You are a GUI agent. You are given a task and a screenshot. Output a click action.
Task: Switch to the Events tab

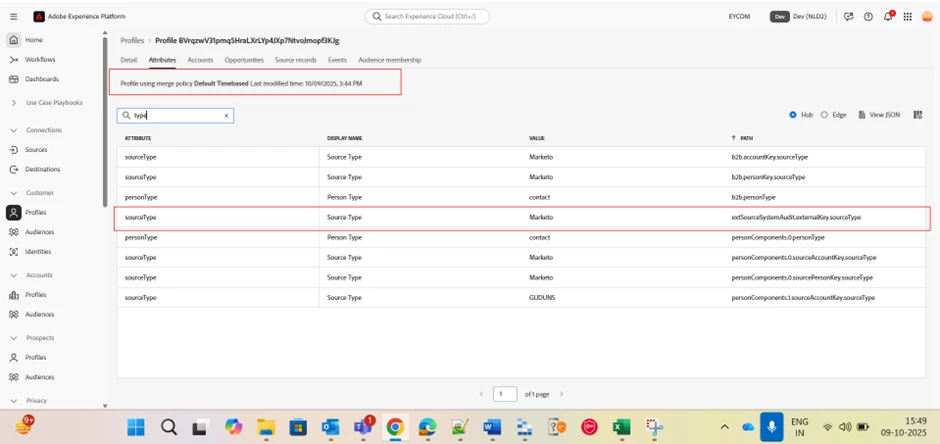[337, 60]
